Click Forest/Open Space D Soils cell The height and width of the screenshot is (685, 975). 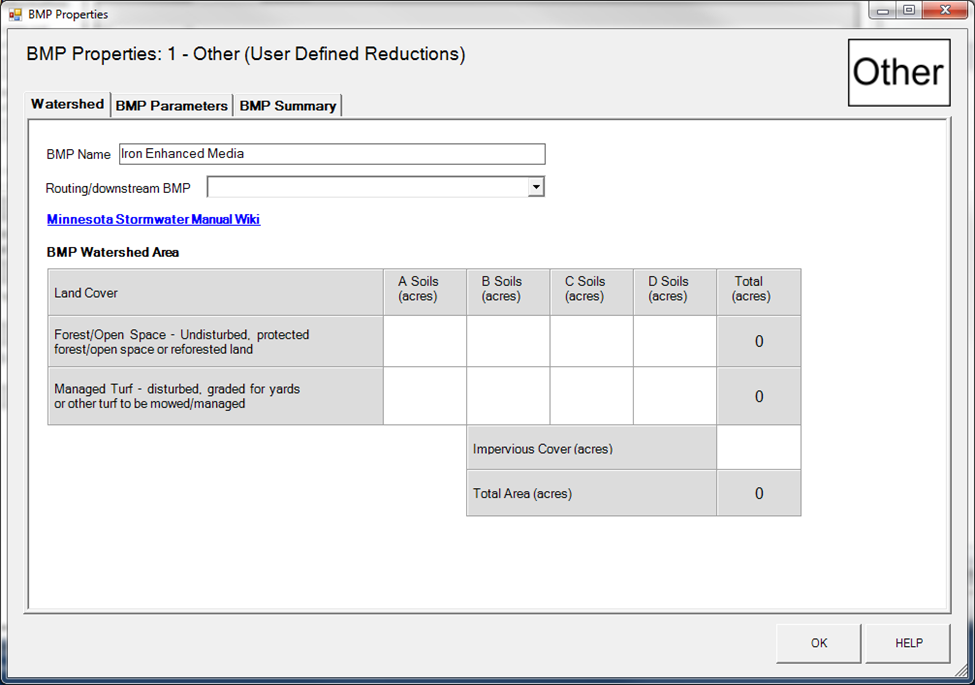point(675,342)
